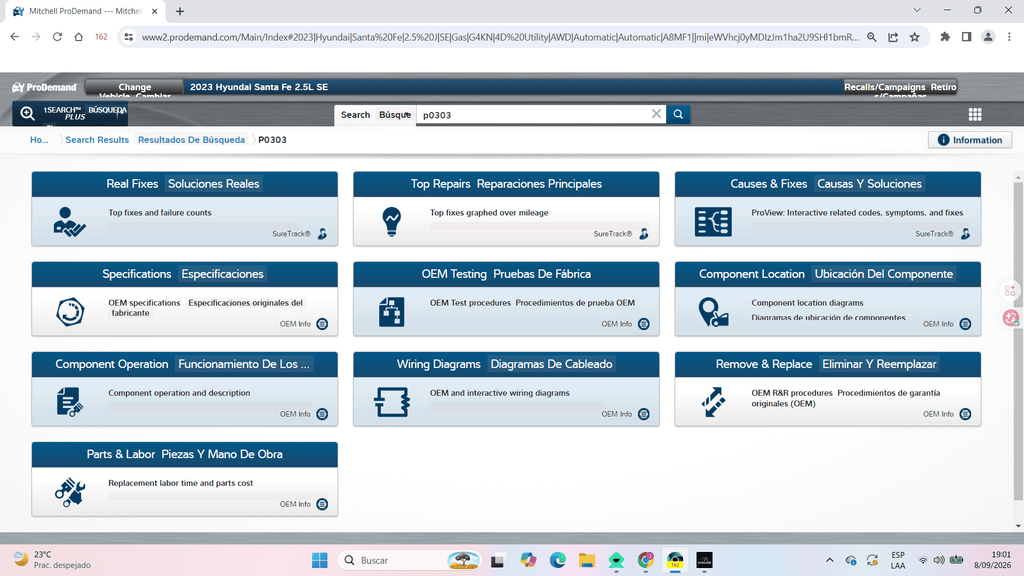Viewport: 1024px width, 576px height.
Task: Open the Top Repairs card header
Action: [x=506, y=184]
